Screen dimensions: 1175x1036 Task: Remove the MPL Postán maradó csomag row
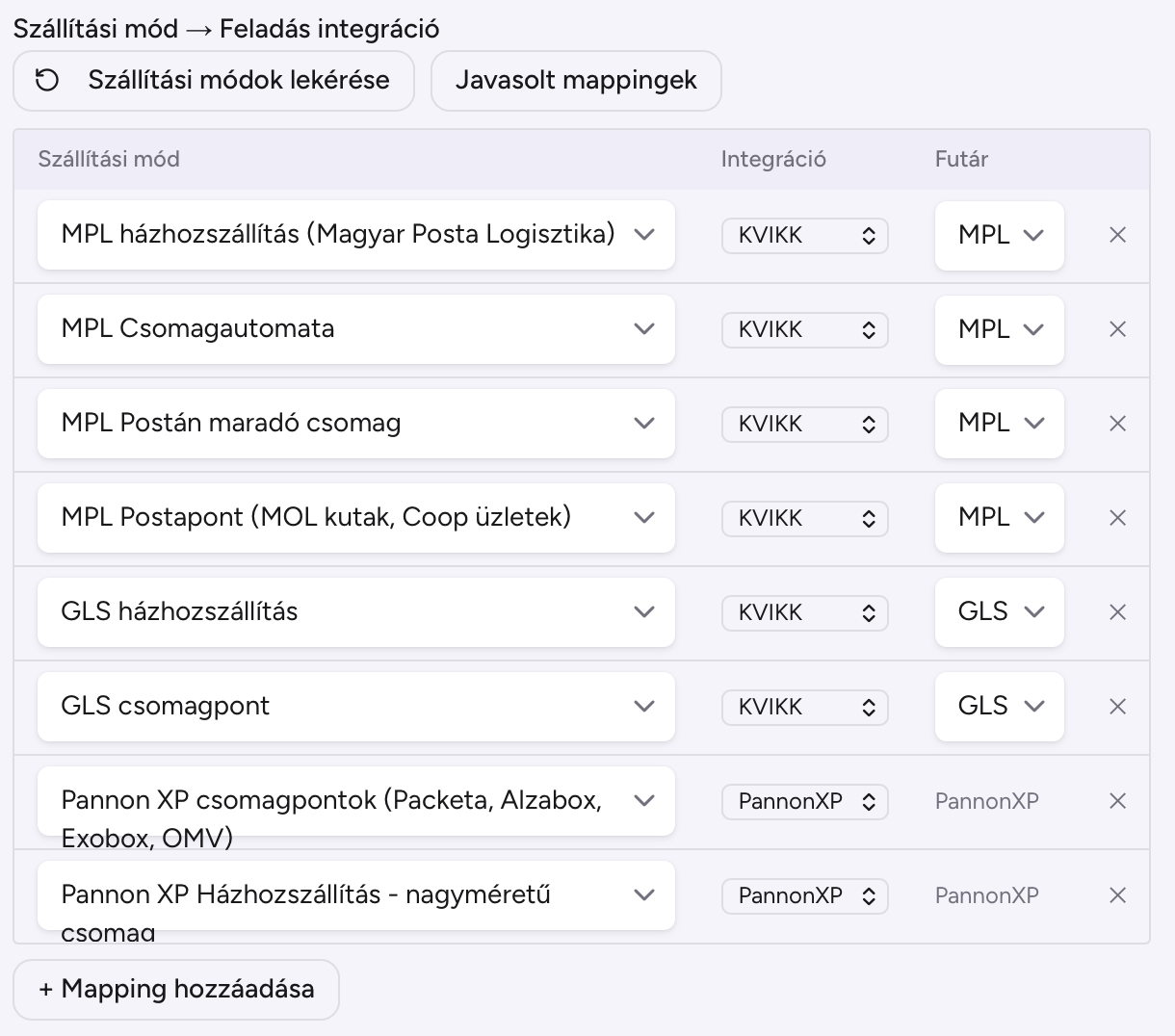pyautogui.click(x=1117, y=424)
